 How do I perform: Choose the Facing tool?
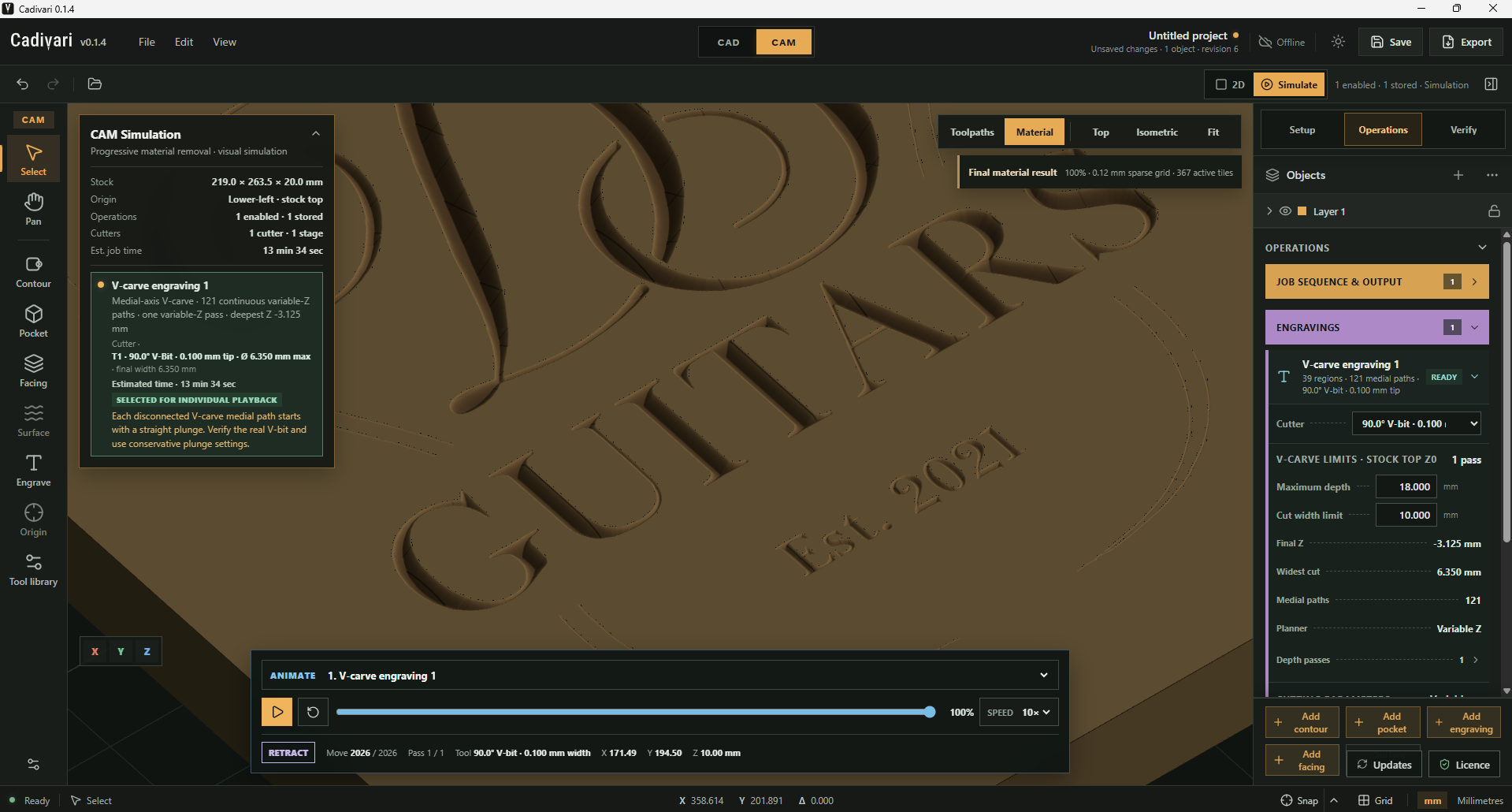[33, 371]
